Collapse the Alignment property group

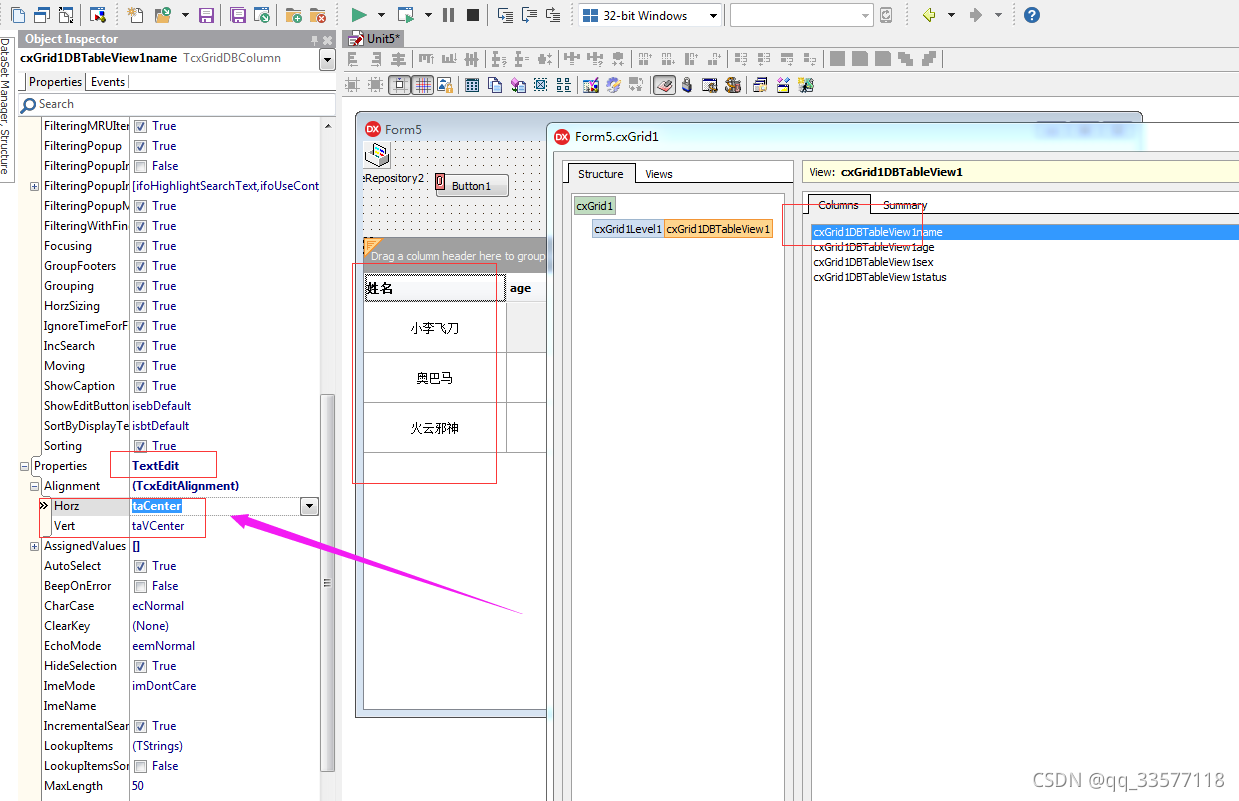pyautogui.click(x=33, y=485)
